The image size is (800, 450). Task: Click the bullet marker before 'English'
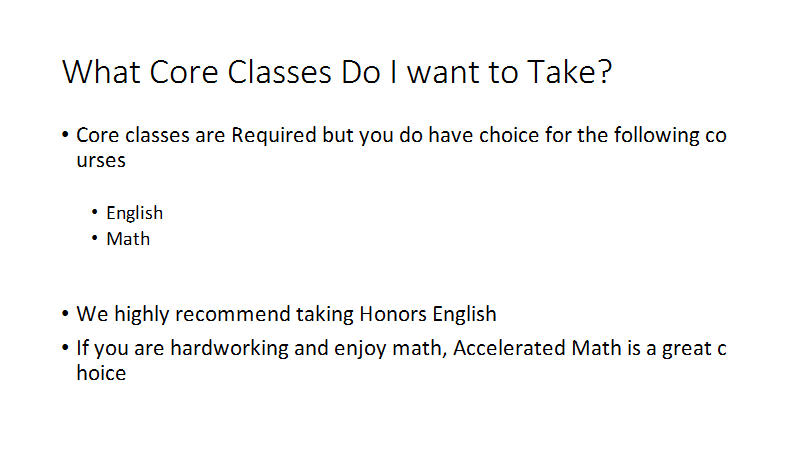pyautogui.click(x=94, y=212)
